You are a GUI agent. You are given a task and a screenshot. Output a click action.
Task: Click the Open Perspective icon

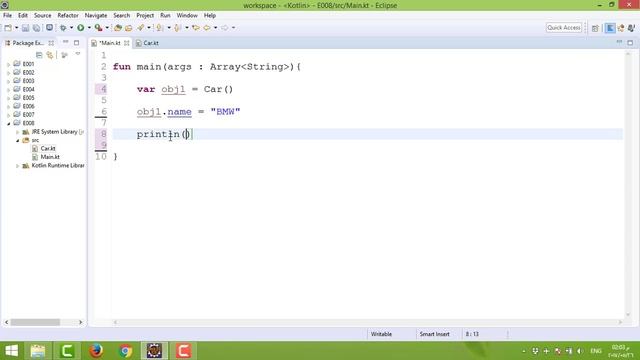click(x=595, y=28)
